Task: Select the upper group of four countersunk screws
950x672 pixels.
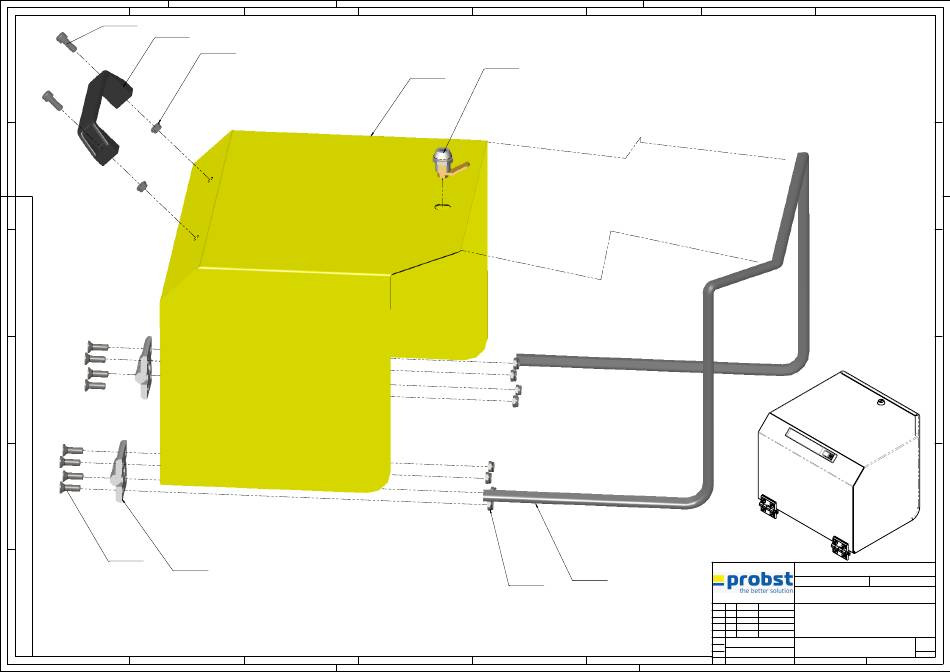Action: click(97, 365)
